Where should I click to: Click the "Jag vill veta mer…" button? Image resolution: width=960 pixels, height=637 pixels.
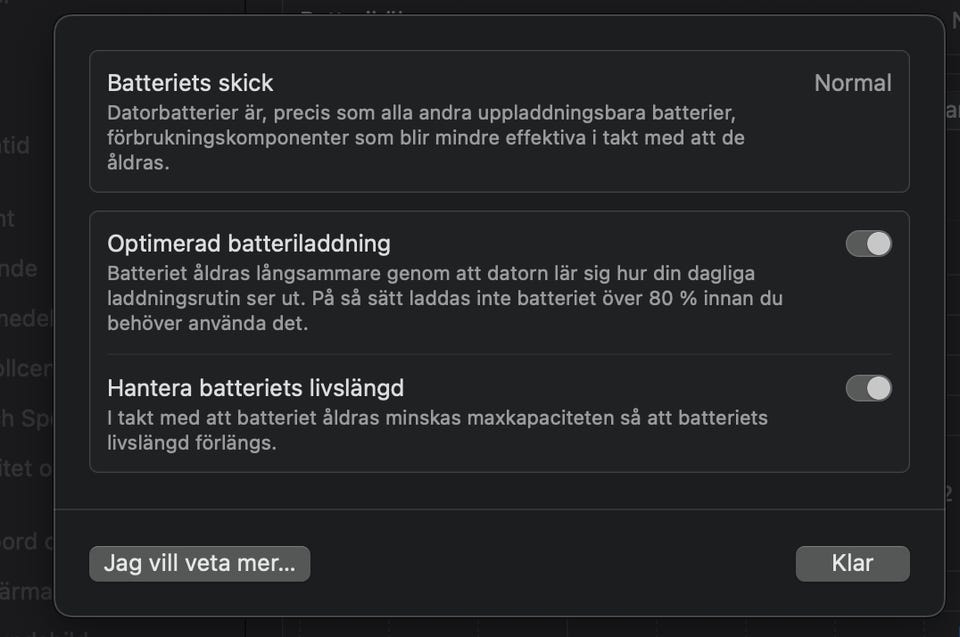(199, 563)
